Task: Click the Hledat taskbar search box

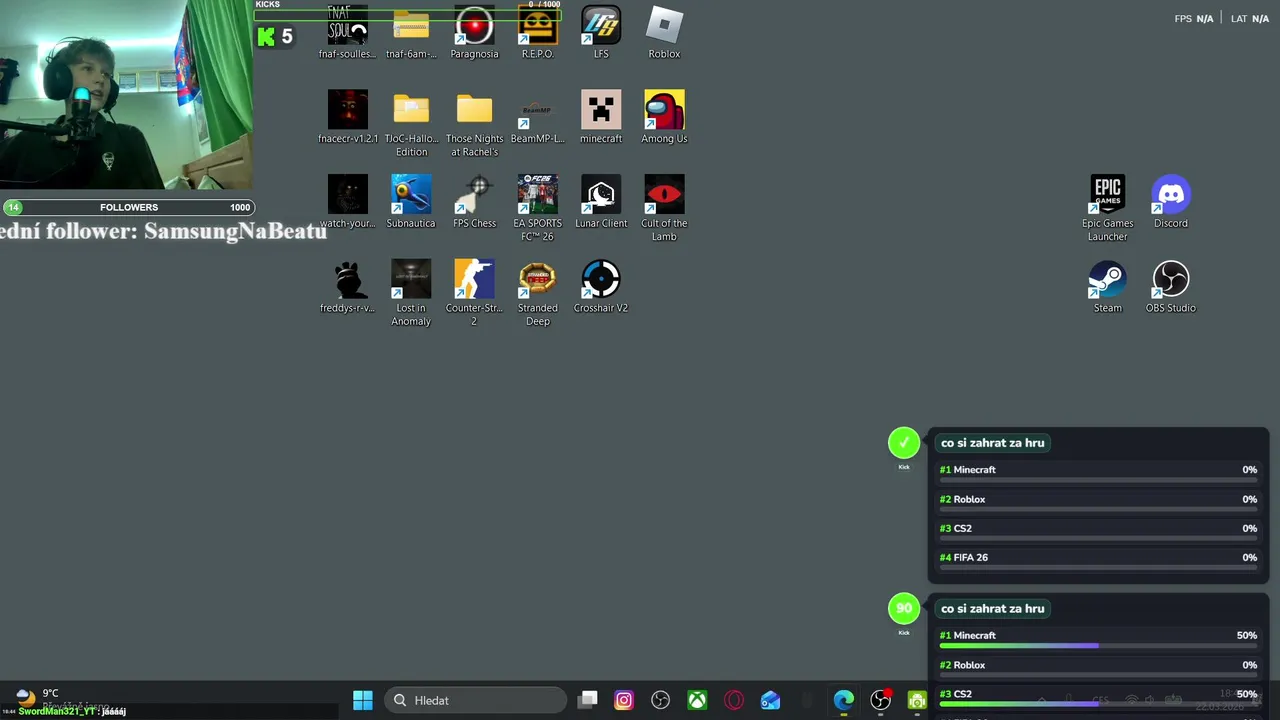Action: (x=474, y=700)
